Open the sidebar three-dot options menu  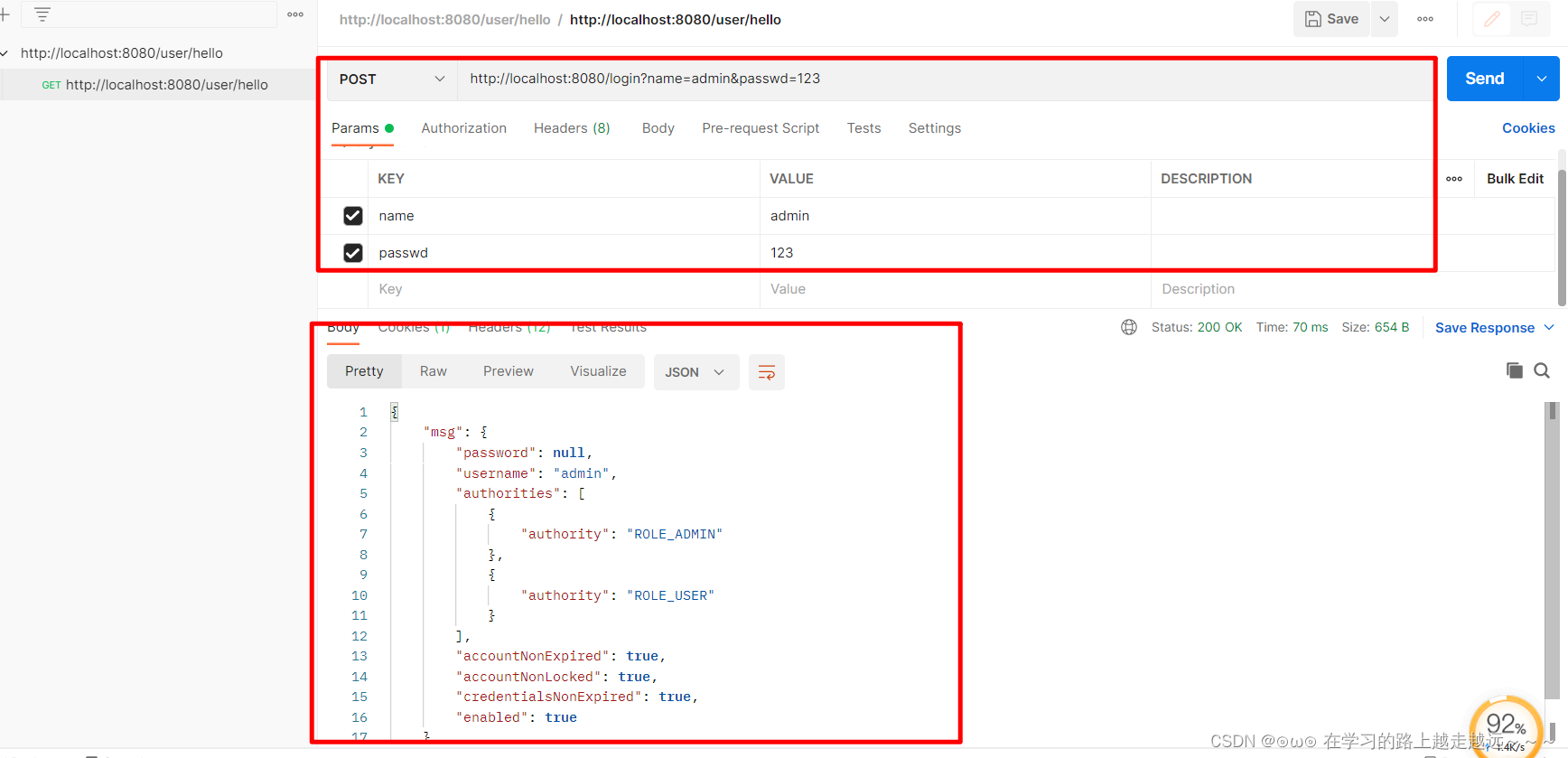[x=295, y=14]
